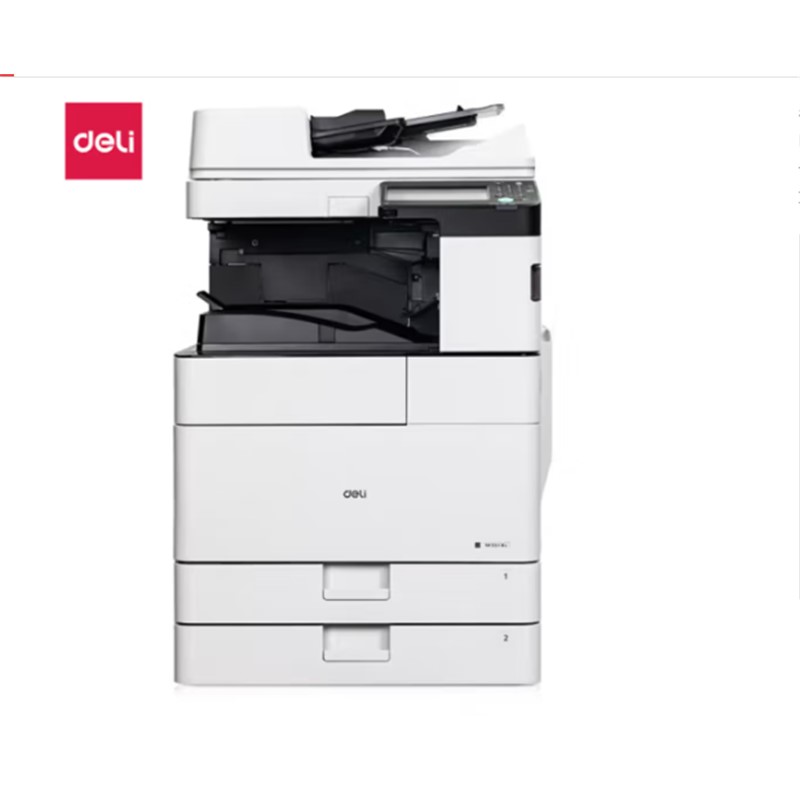
Task: Click the paper drawer labeled 1
Action: click(x=357, y=592)
